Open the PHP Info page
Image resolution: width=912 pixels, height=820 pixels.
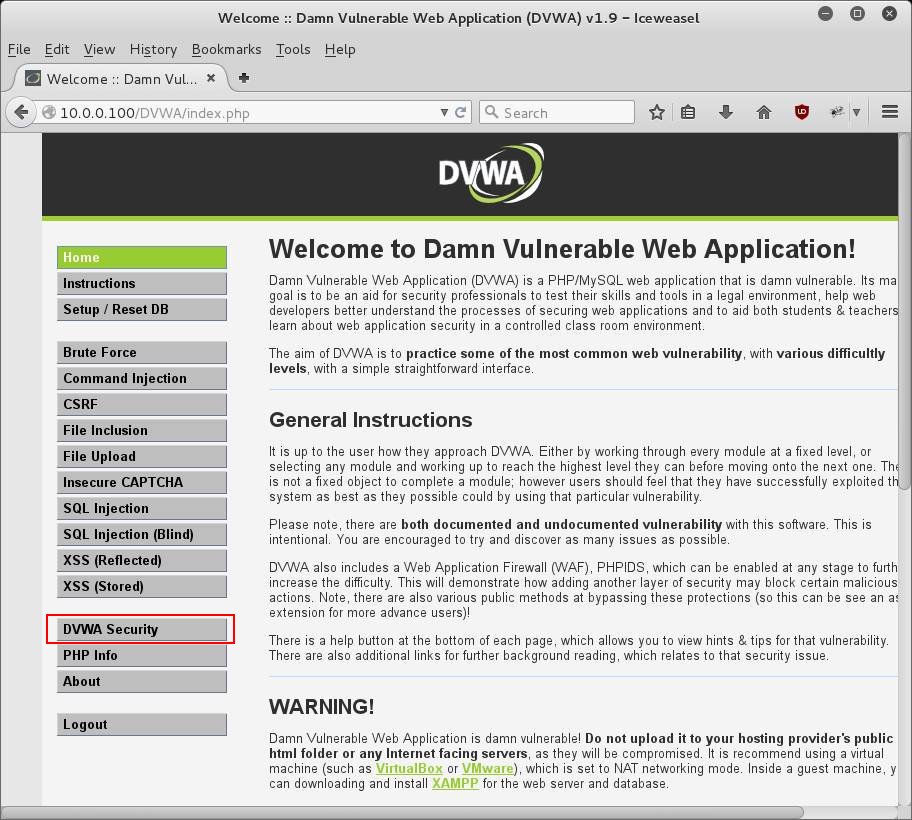(x=142, y=655)
